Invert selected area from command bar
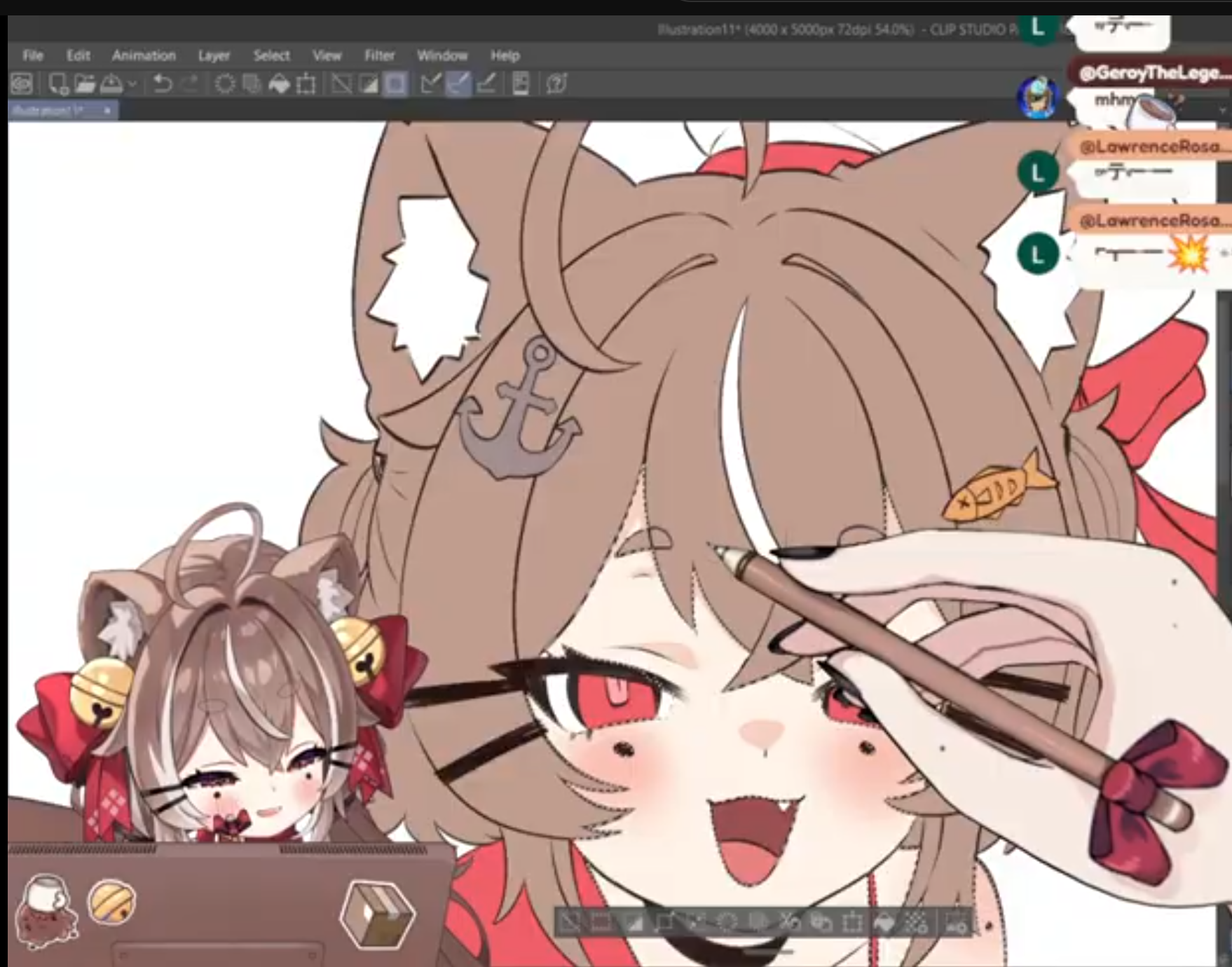Image resolution: width=1232 pixels, height=967 pixels. (369, 85)
